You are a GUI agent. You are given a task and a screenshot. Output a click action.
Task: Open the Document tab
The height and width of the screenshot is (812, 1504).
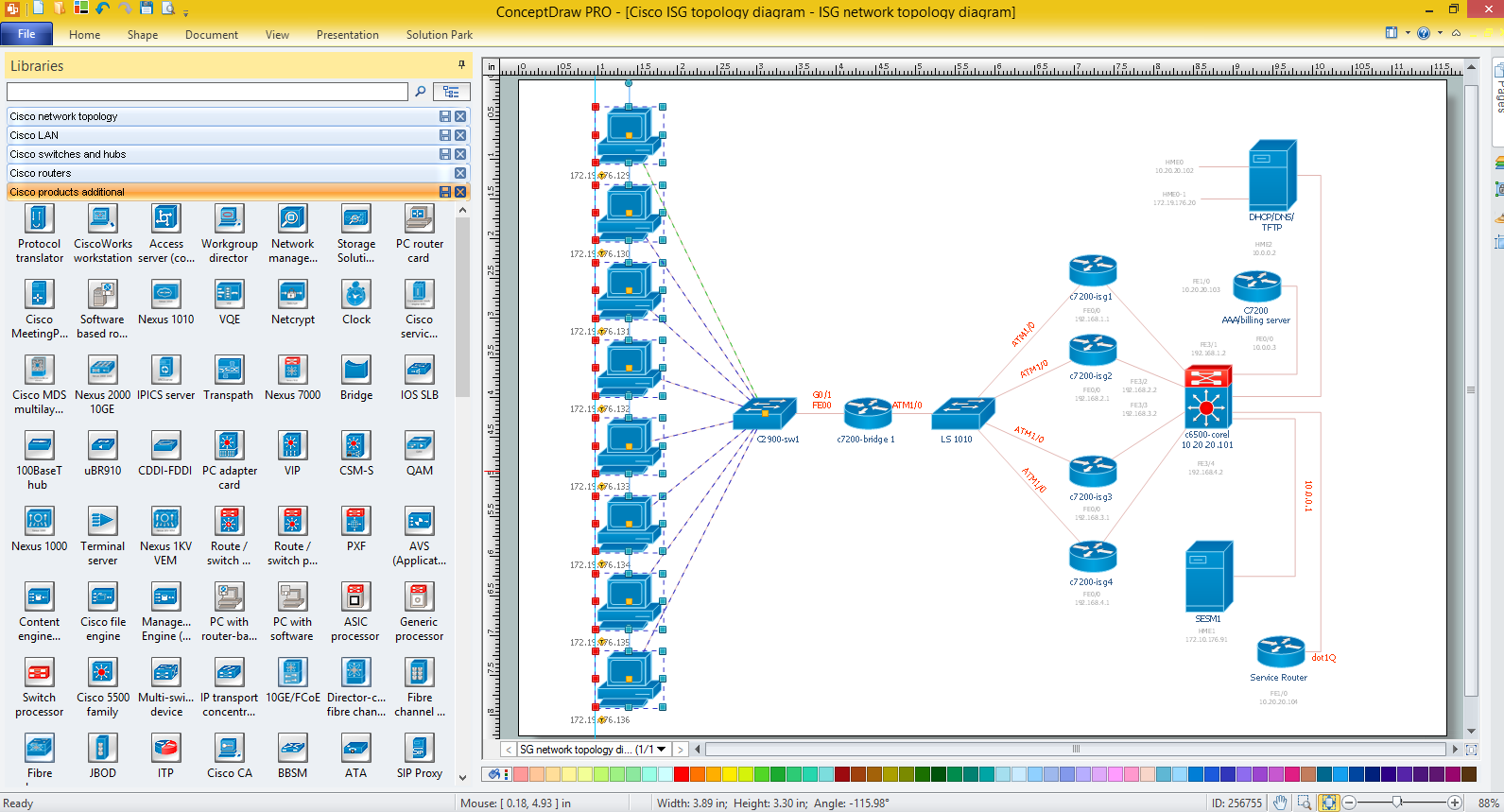[212, 35]
